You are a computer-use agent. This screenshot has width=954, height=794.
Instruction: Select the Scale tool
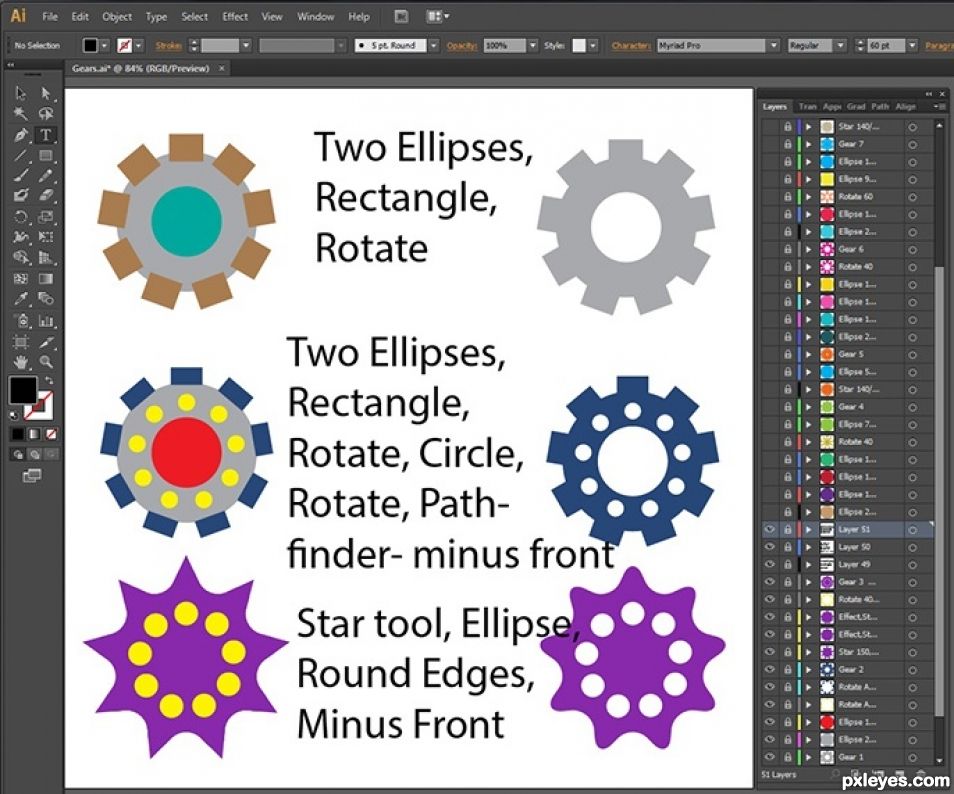pos(46,217)
